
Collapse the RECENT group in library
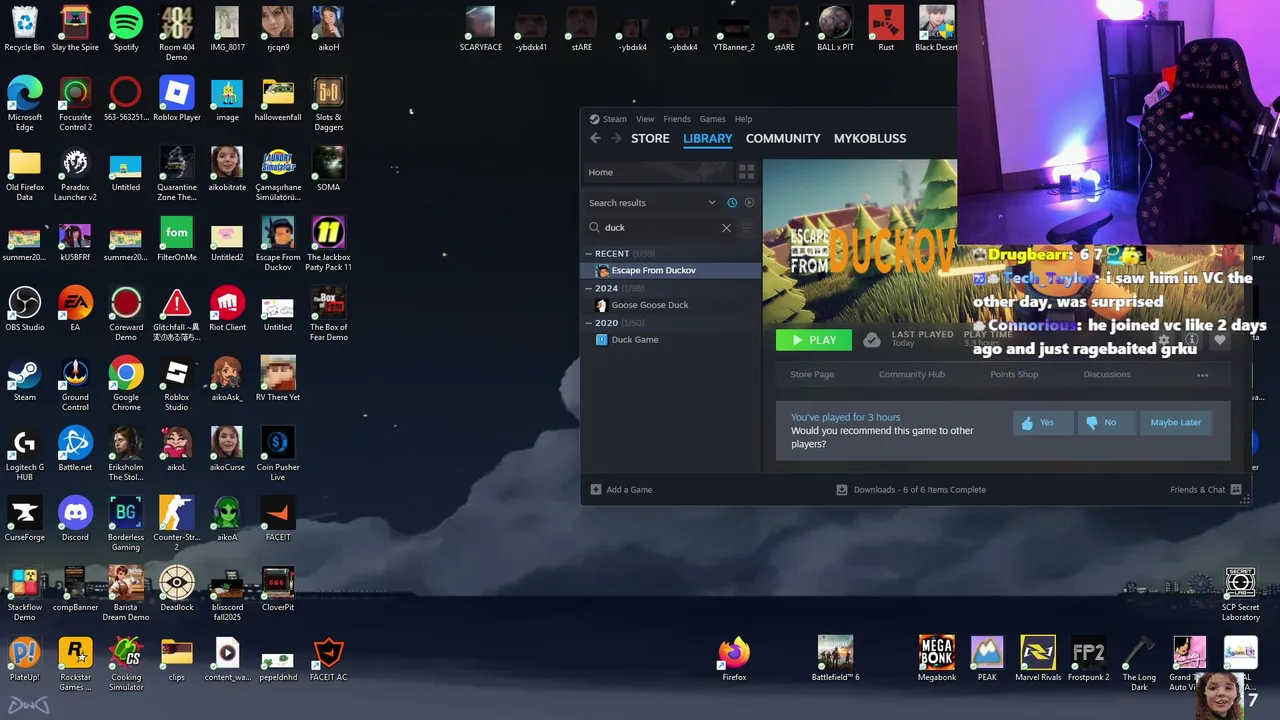coord(588,254)
